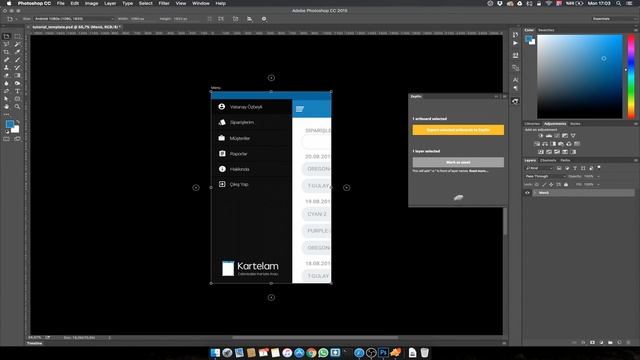The image size is (640, 360).
Task: Click the Mark as asset button
Action: click(x=458, y=162)
